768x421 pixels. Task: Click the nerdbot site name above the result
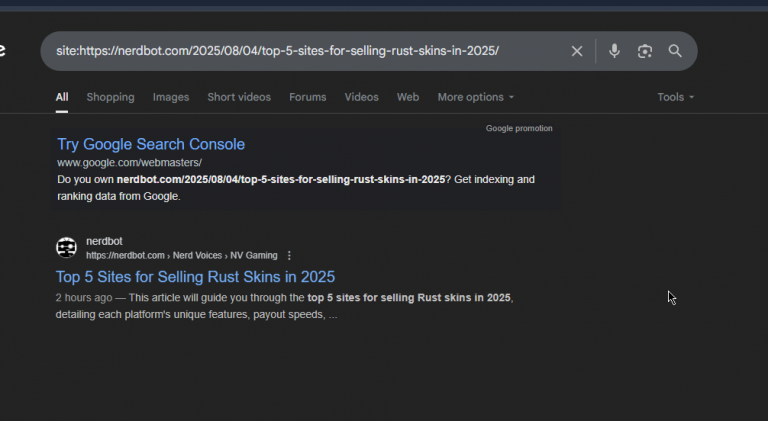(104, 241)
